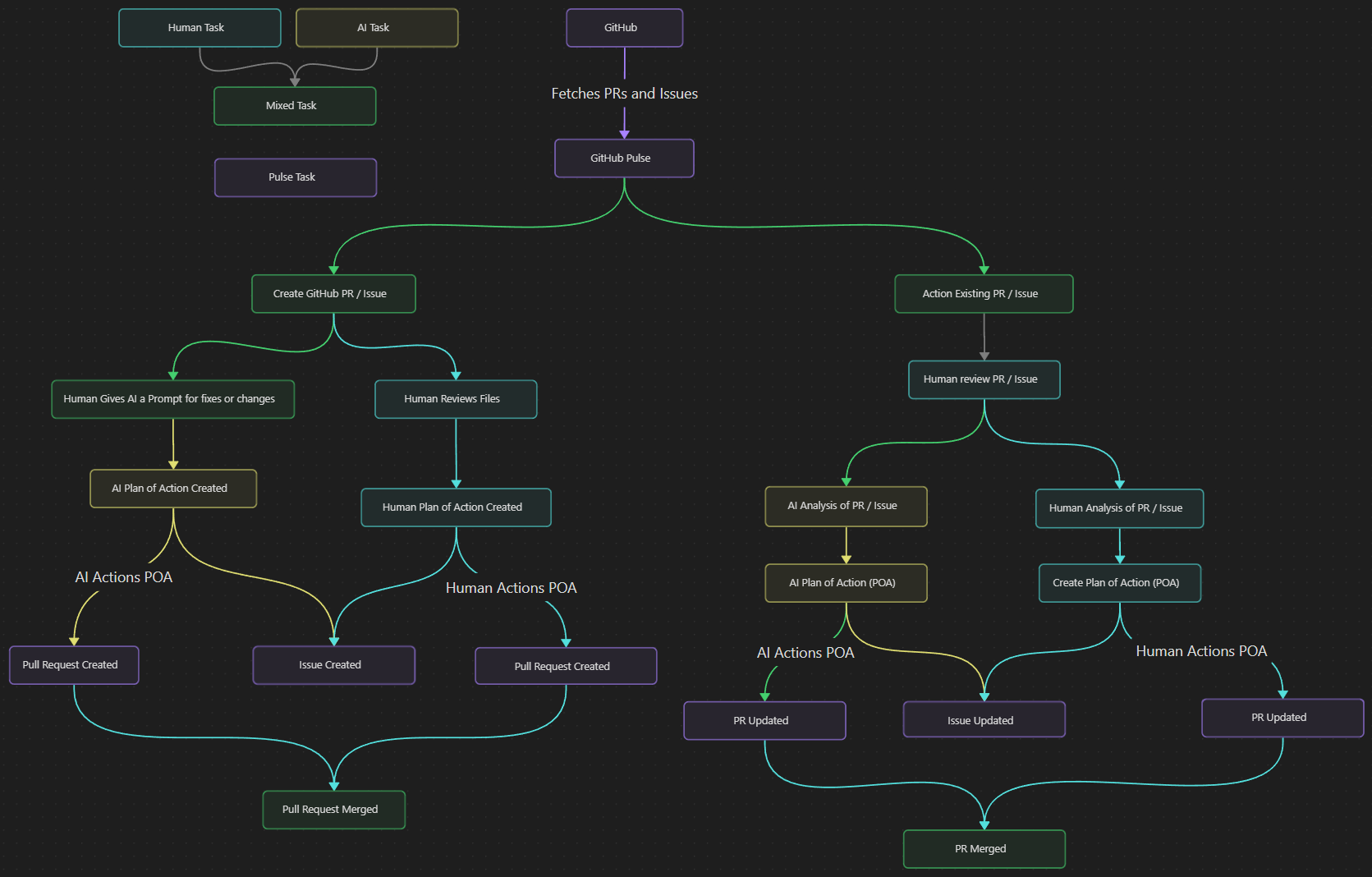Screen dimensions: 1372x877
Task: Click 'Human Gives AI a Prompt for fixes or changes'
Action: pos(173,399)
